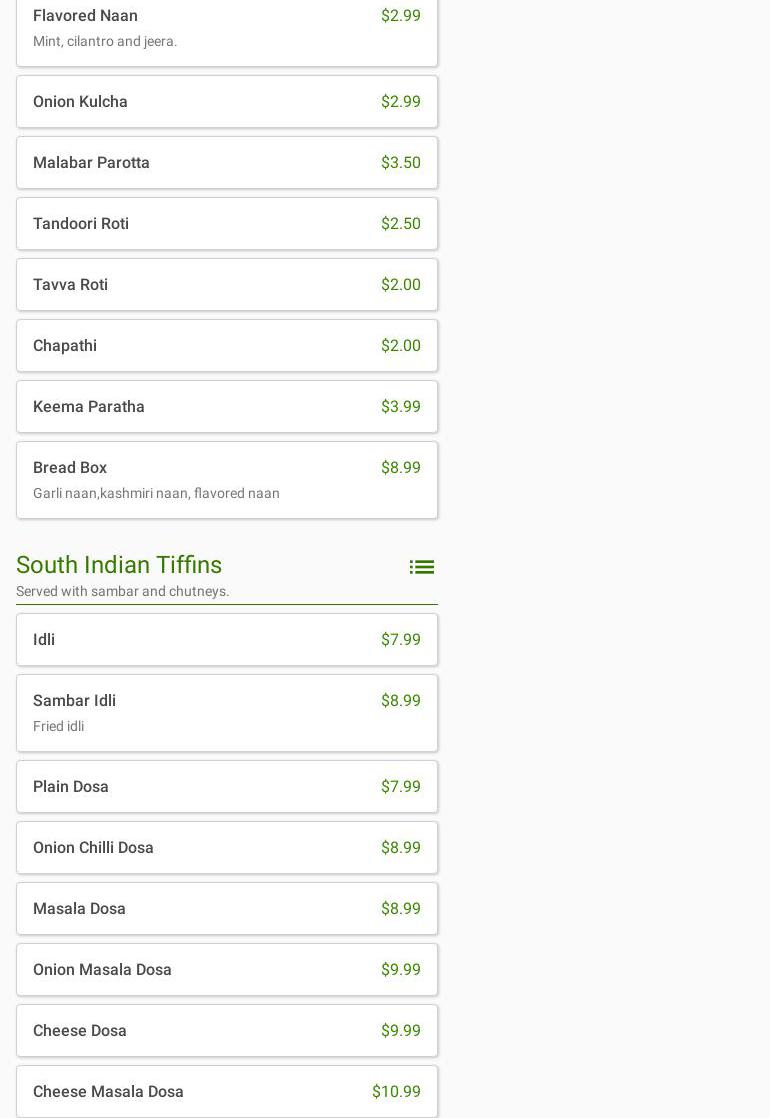Click the South Indian Tiffins heading

119,565
